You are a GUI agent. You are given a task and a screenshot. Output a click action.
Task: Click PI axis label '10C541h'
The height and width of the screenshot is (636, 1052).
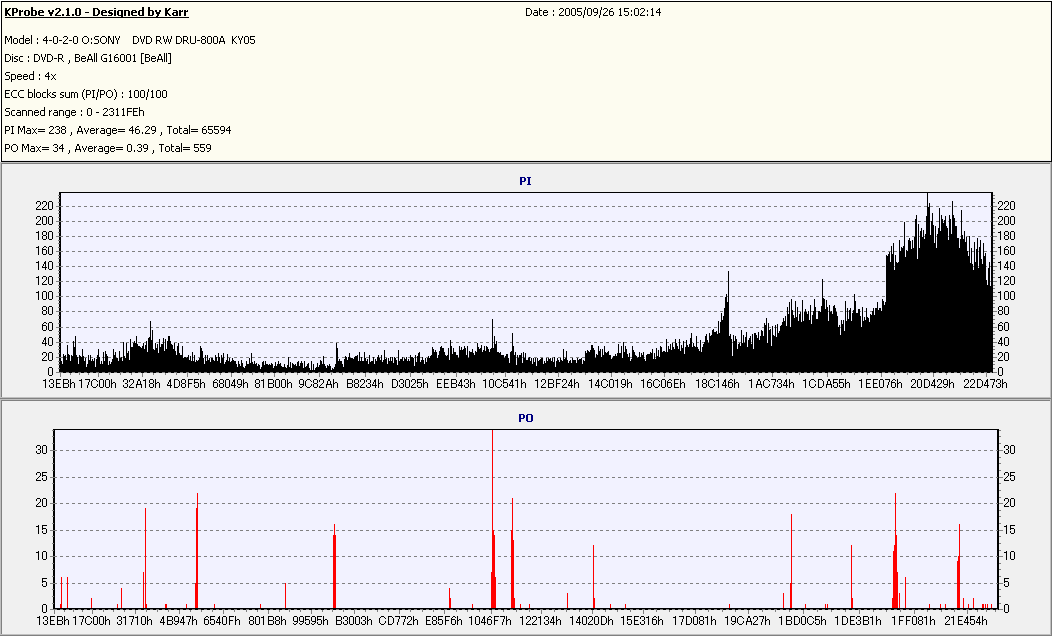click(x=504, y=384)
